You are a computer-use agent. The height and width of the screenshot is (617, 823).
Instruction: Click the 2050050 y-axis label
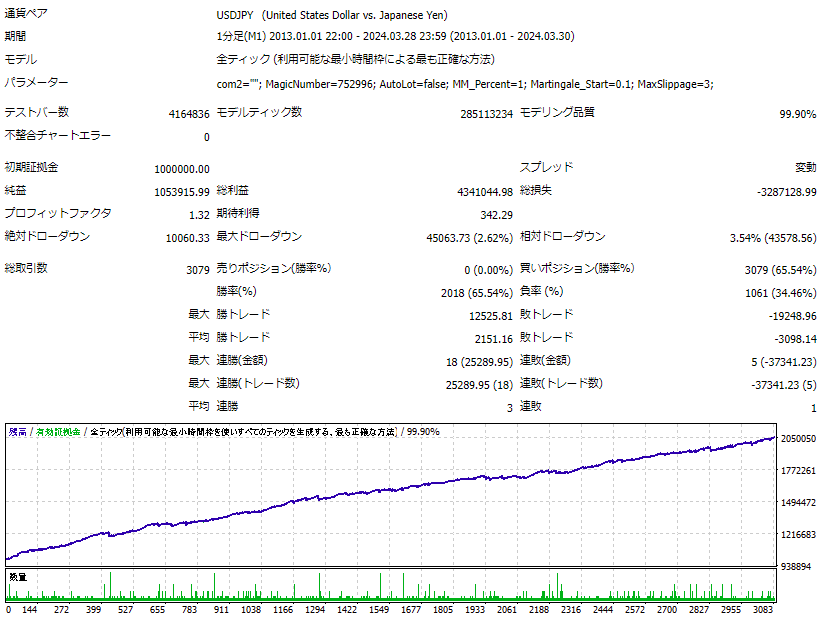point(798,439)
